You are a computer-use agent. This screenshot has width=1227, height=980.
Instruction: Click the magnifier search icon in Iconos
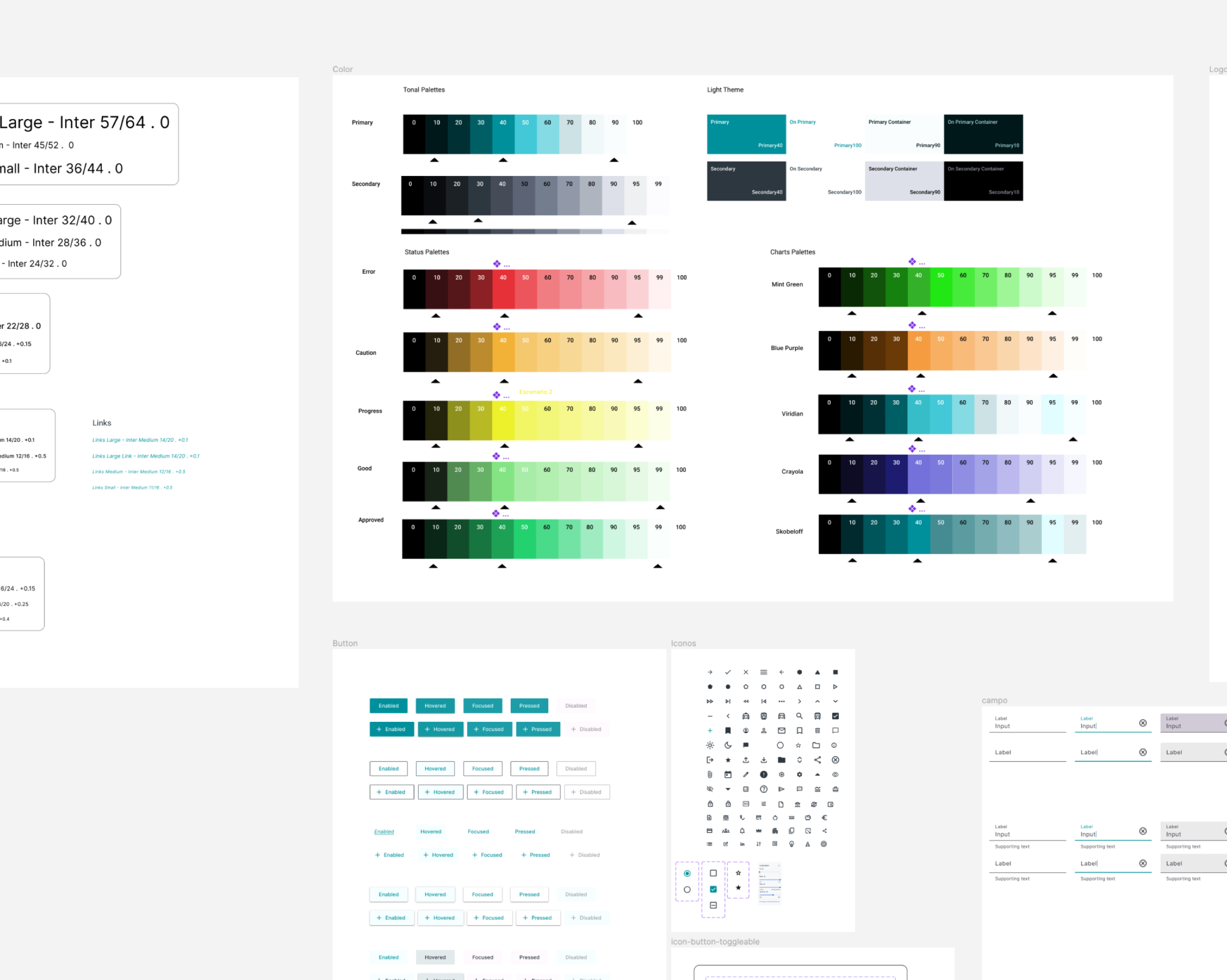[x=800, y=716]
